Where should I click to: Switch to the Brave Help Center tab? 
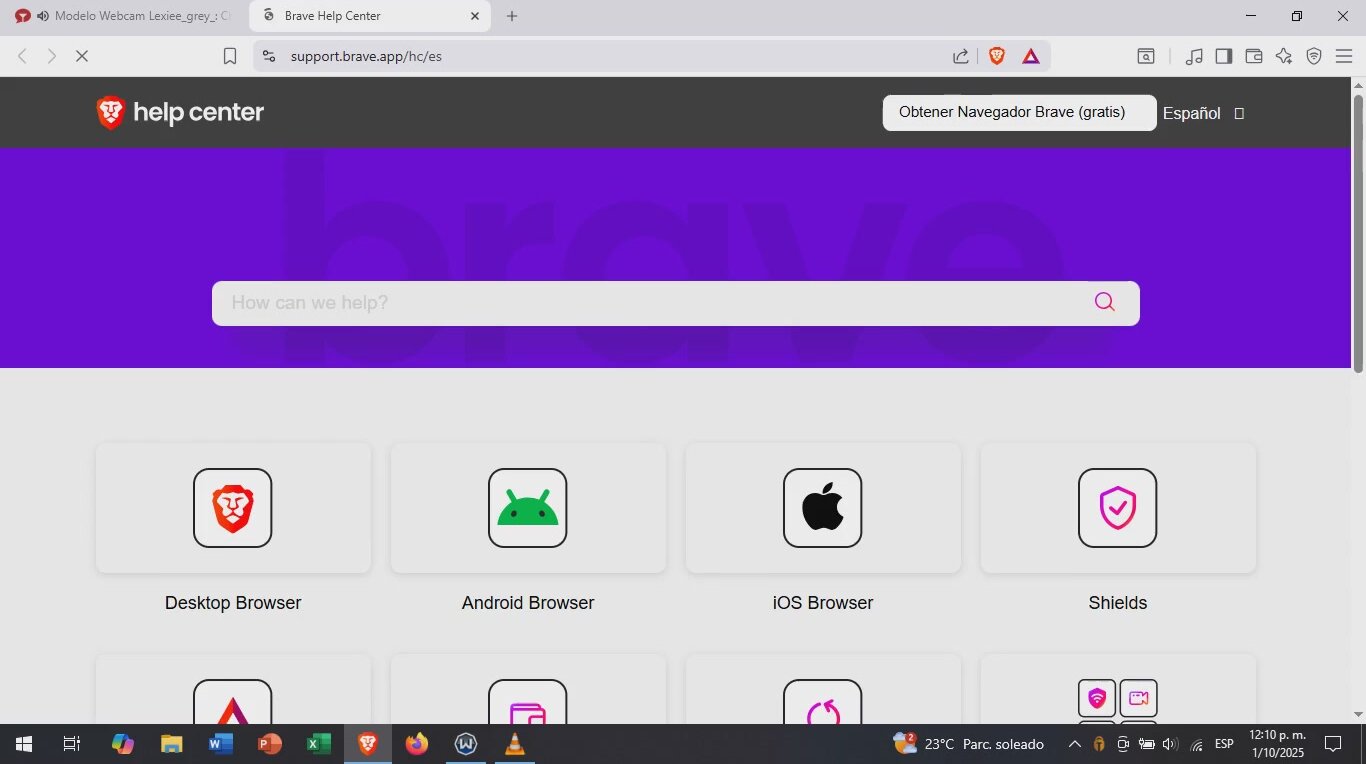tap(360, 16)
